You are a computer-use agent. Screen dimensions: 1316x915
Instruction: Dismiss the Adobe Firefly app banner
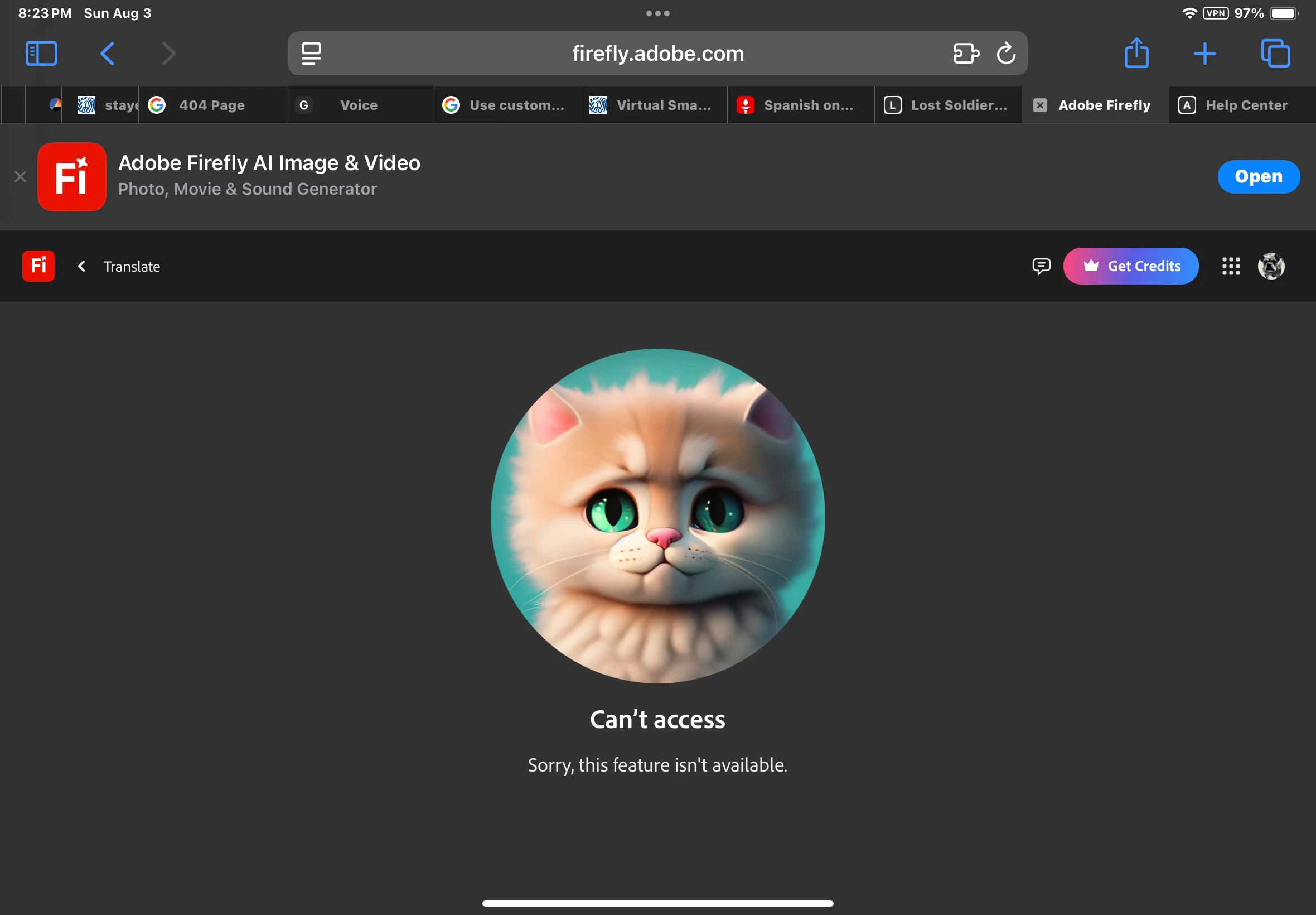(20, 176)
